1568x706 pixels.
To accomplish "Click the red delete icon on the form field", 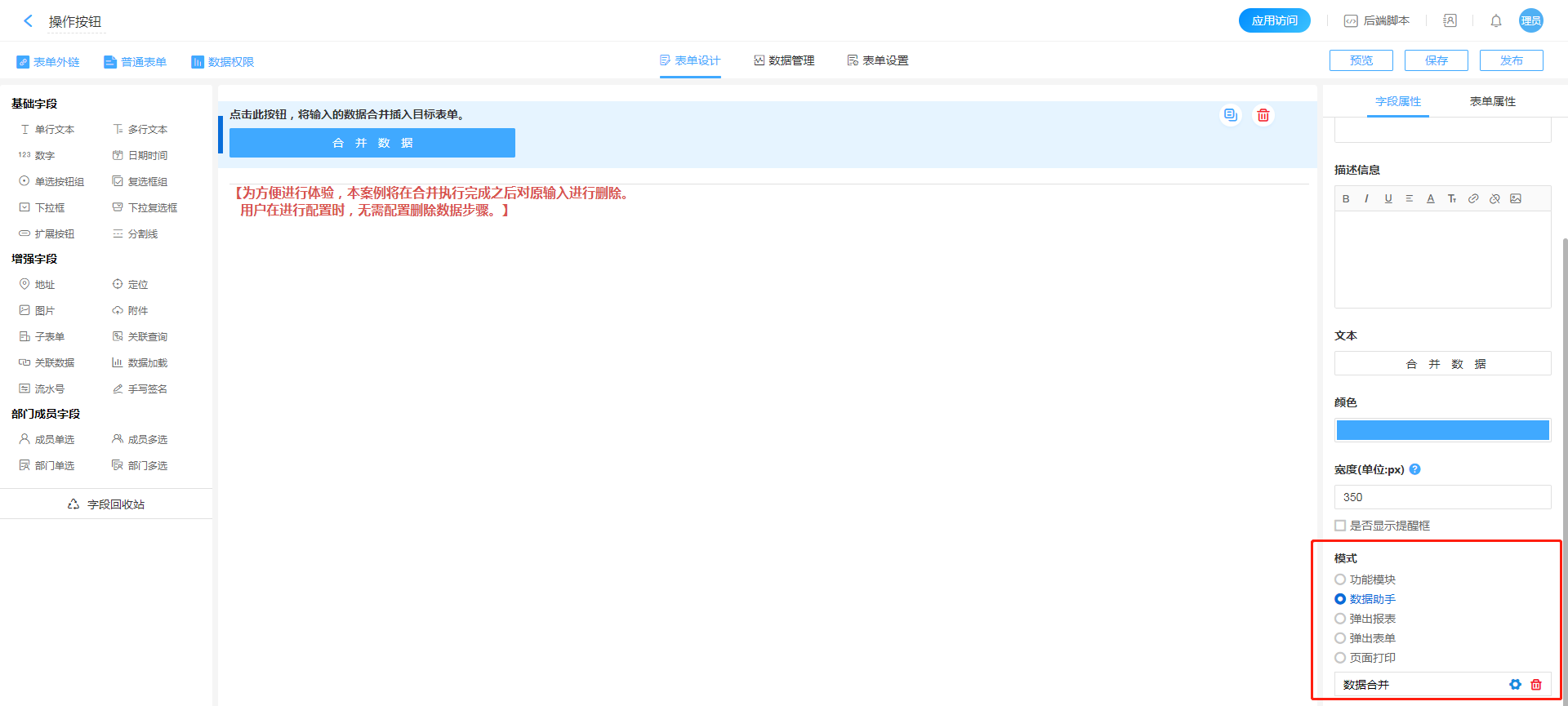I will point(1263,115).
